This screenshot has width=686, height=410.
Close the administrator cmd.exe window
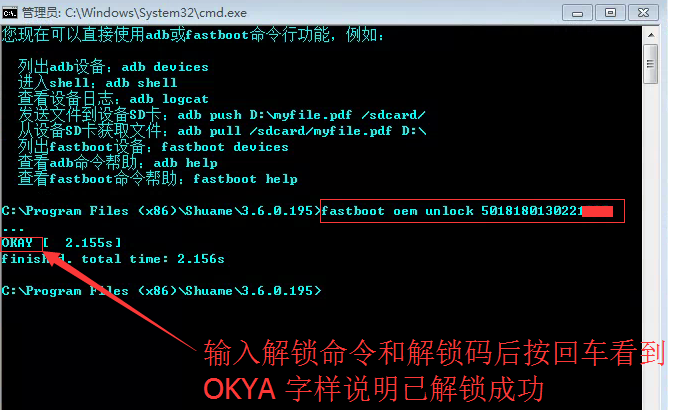[x=643, y=13]
